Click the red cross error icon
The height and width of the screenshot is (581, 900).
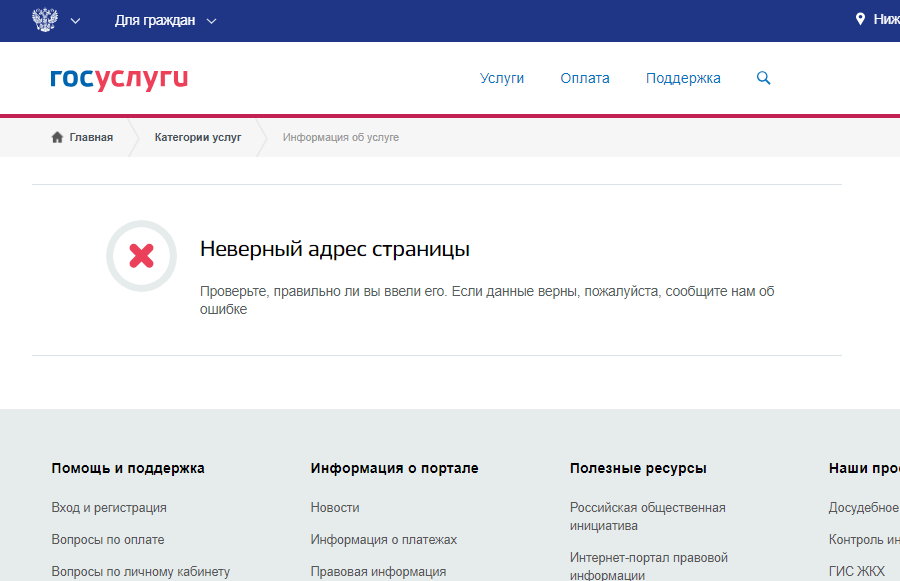[x=141, y=256]
